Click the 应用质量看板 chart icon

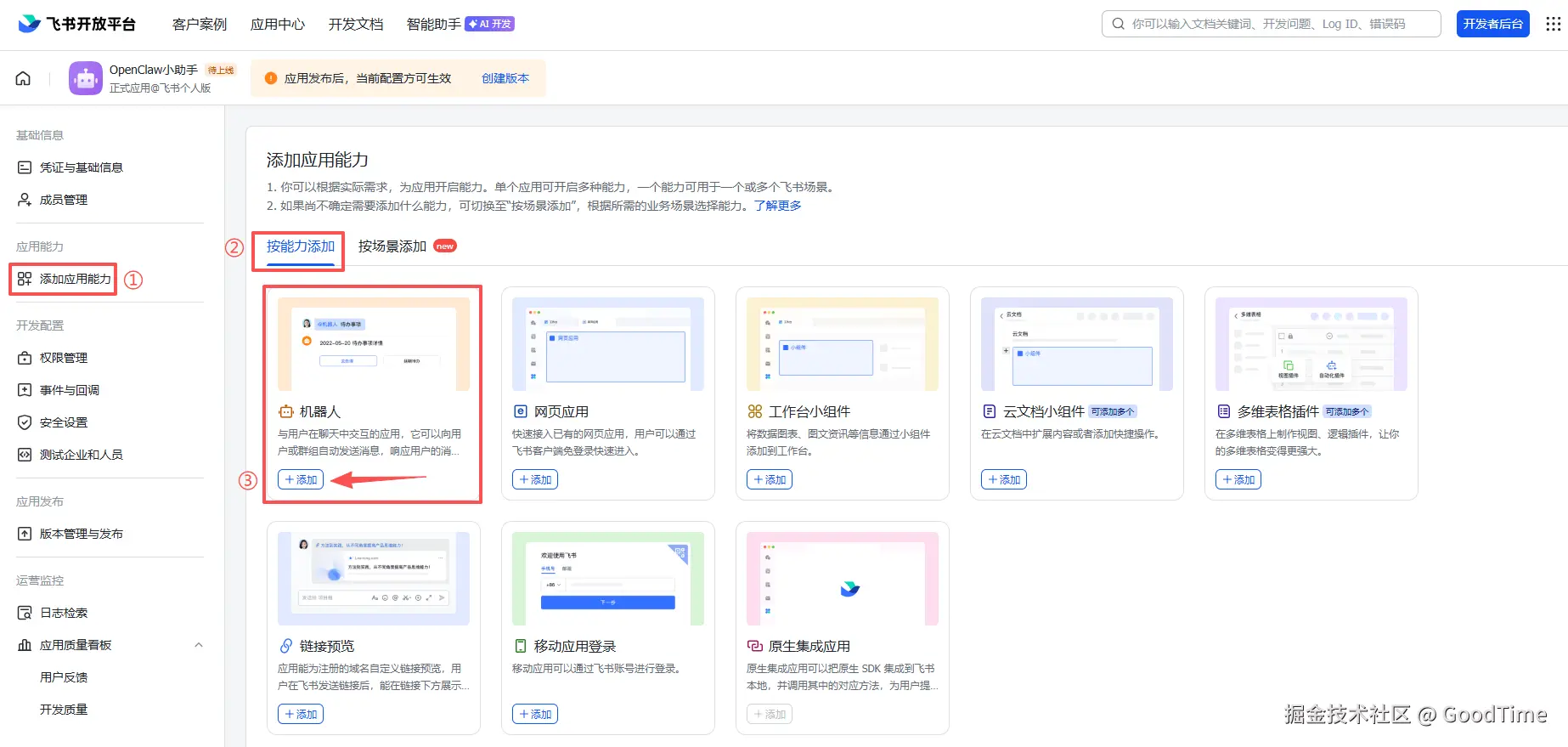tap(25, 645)
